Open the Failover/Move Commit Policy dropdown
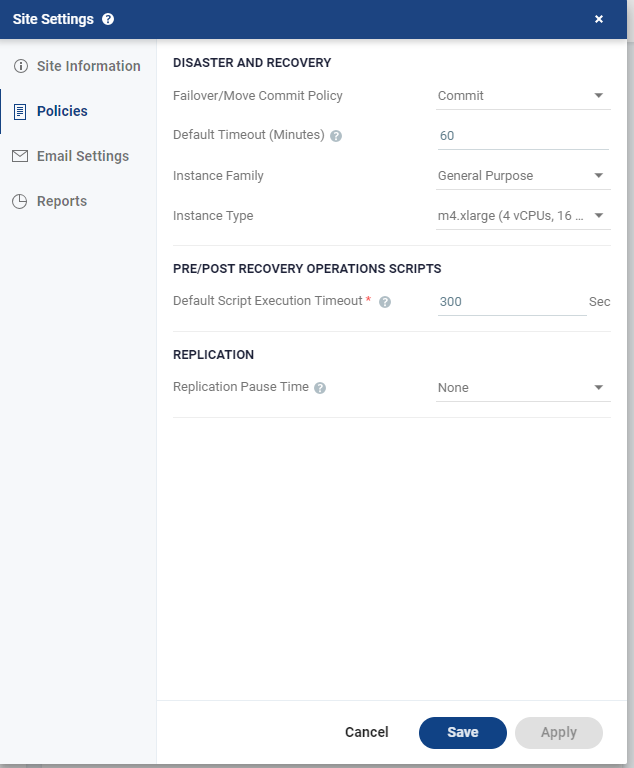 [x=523, y=96]
